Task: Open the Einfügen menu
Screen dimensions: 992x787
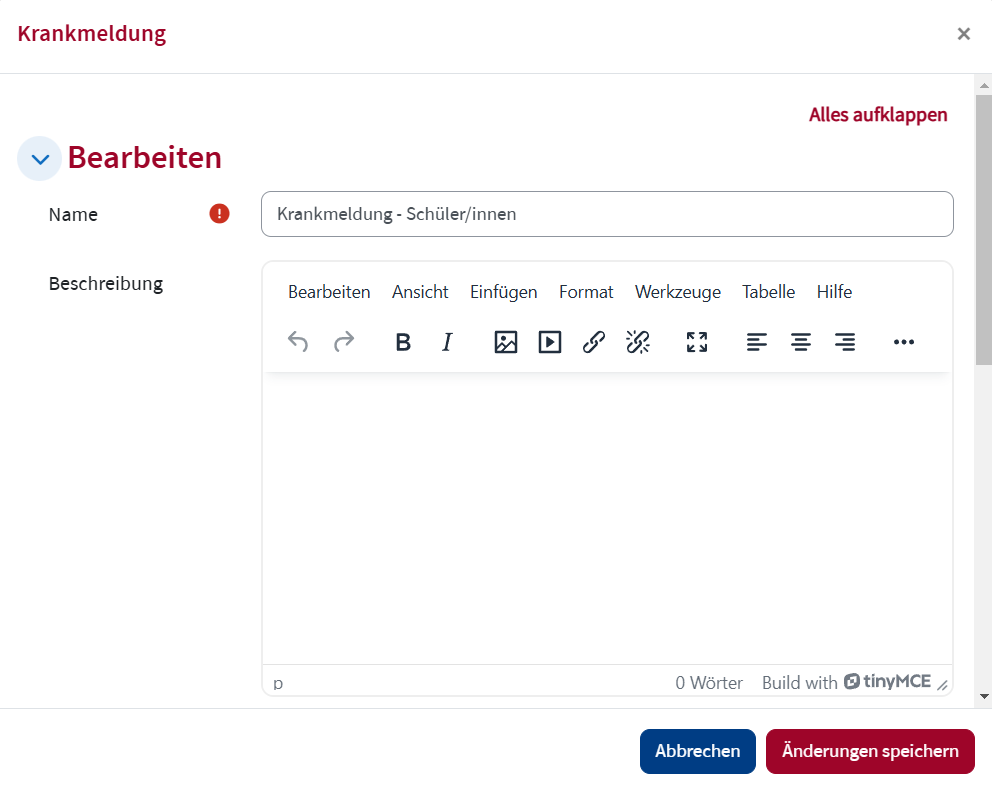Action: (x=503, y=291)
